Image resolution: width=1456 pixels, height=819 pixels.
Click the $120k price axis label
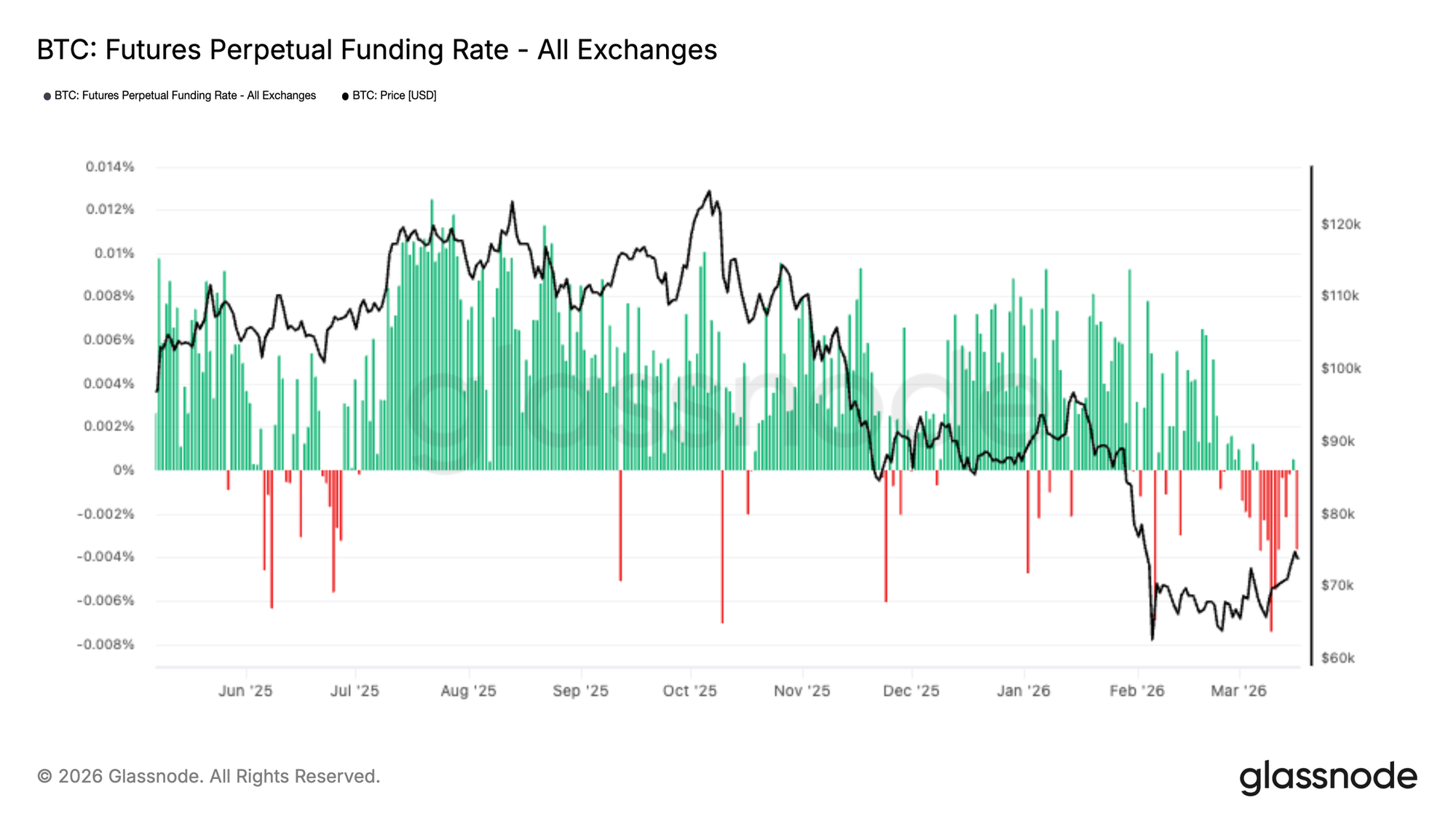1340,224
